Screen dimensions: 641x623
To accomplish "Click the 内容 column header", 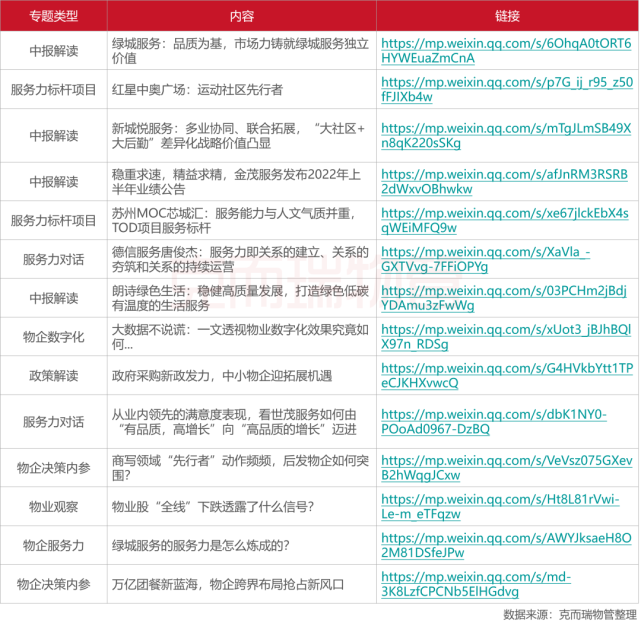I will 242,16.
